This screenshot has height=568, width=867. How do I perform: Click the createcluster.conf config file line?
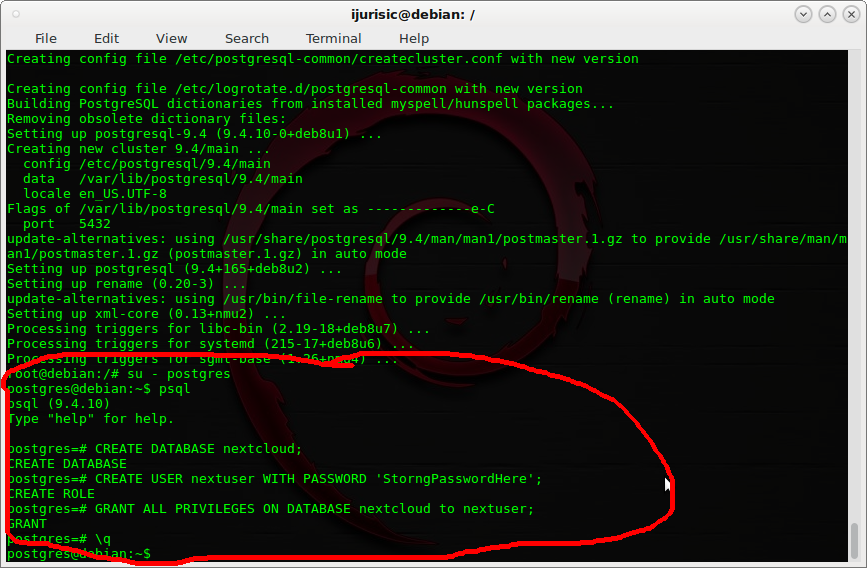pos(323,59)
